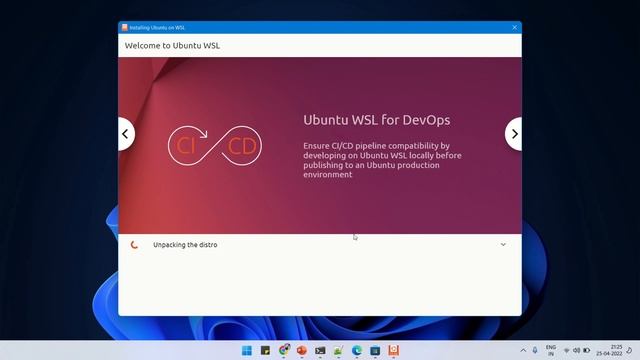Expand the Unpacking the distro details chevron
Image resolution: width=640 pixels, height=360 pixels.
pos(503,244)
